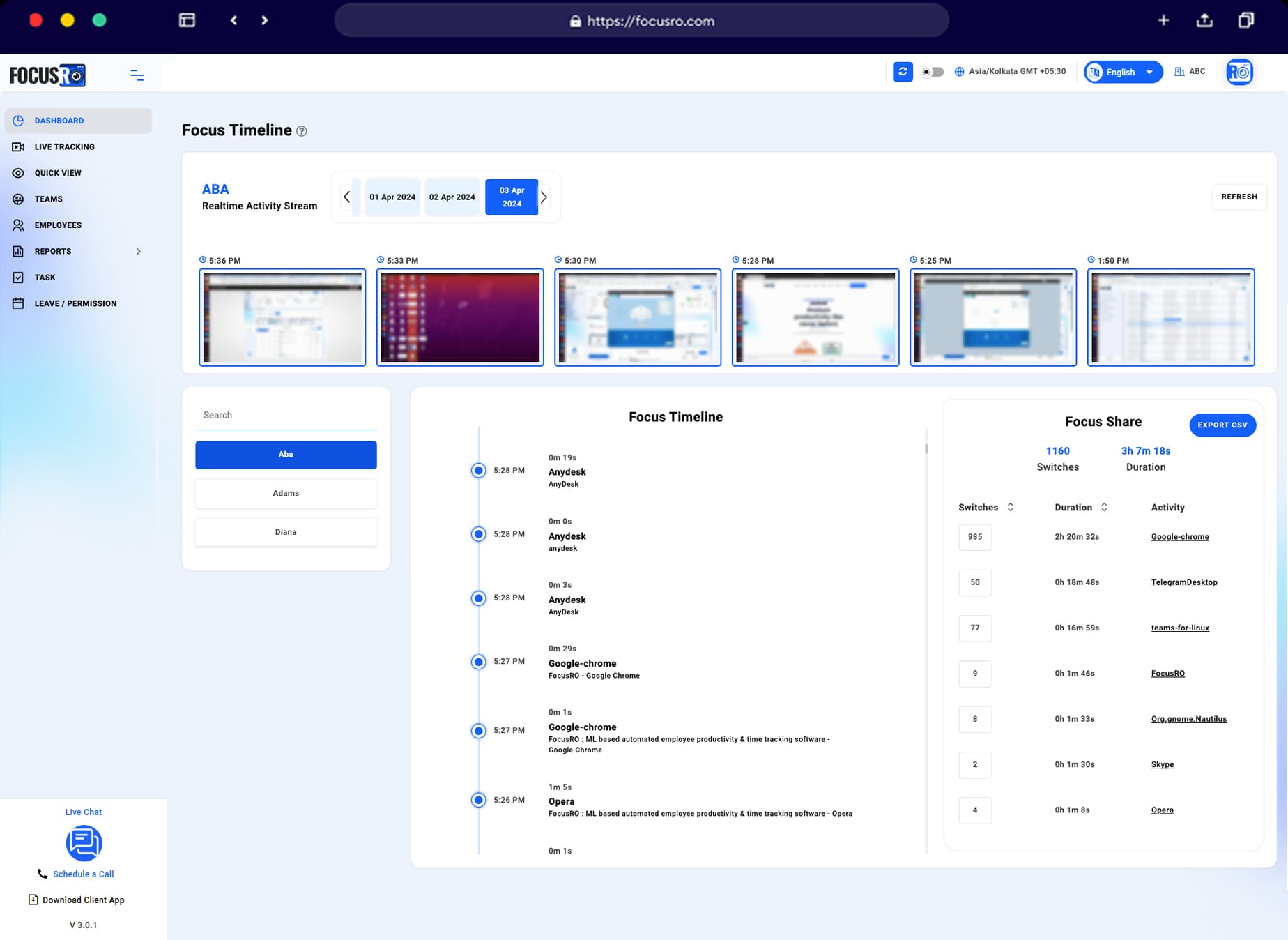Open the Live Chat icon
Screen dimensions: 1288x940
[x=83, y=843]
